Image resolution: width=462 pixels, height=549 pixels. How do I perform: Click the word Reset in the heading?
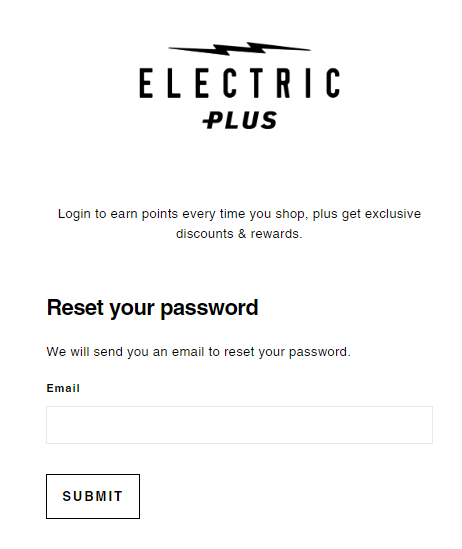tap(75, 307)
